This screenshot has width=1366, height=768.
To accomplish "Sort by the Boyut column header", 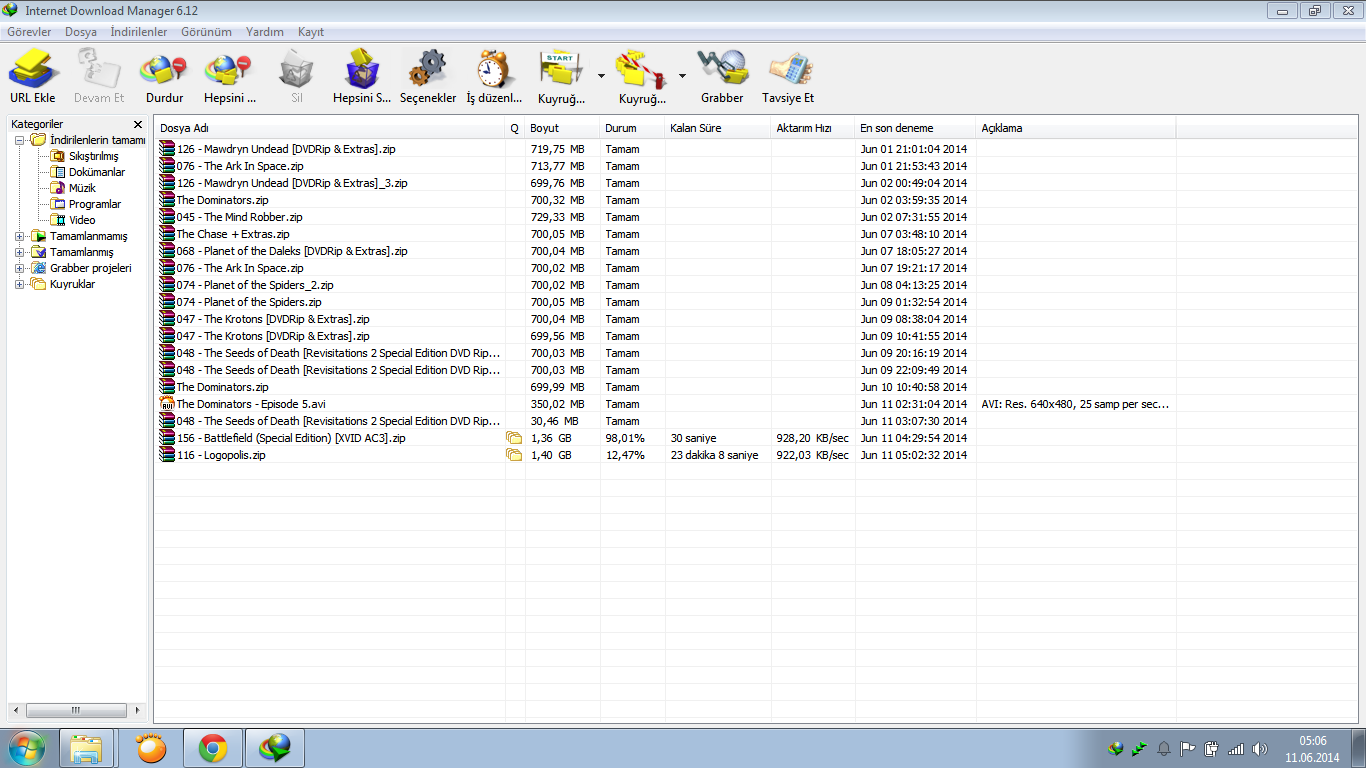I will [562, 128].
